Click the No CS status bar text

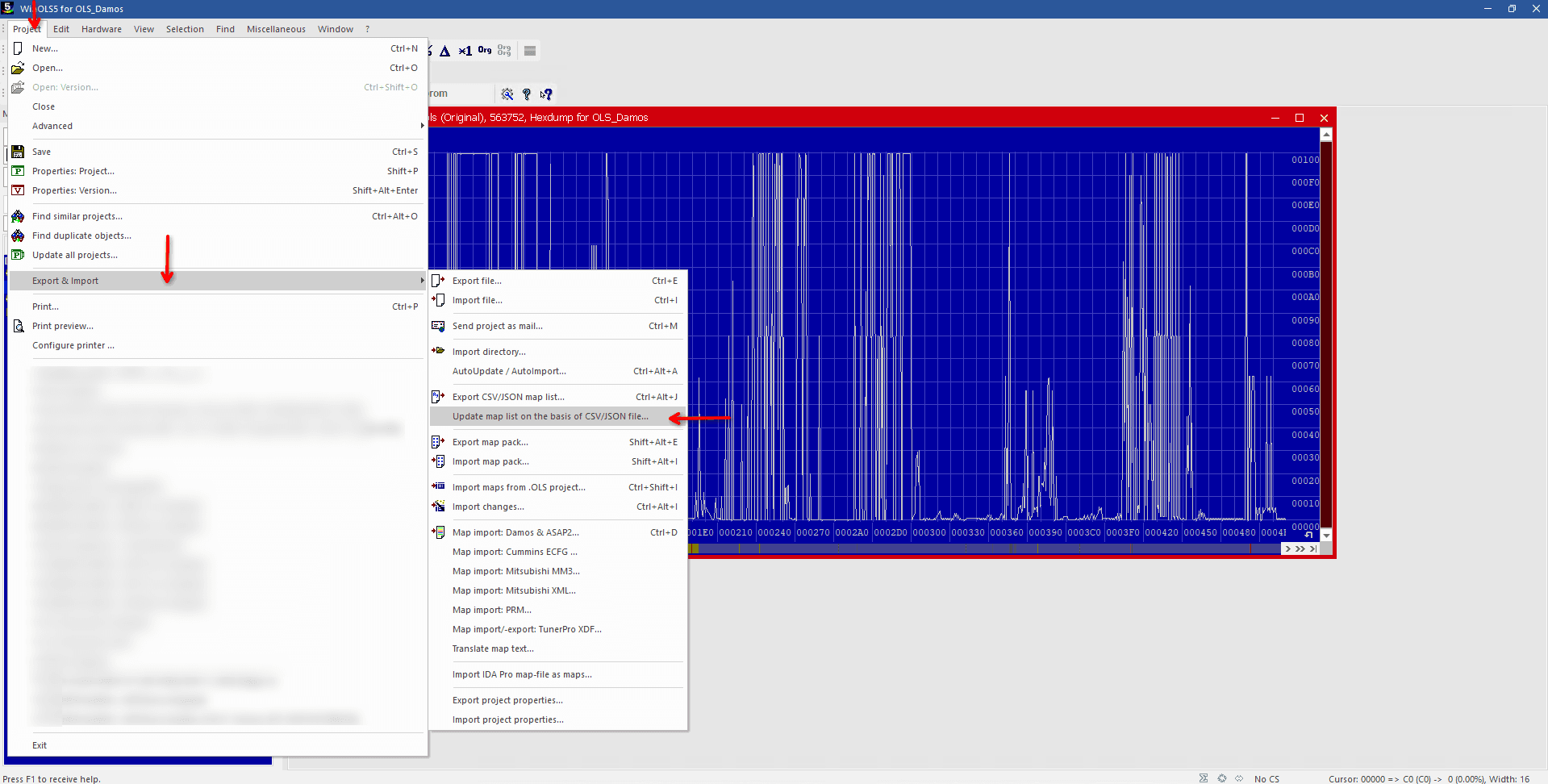[x=1266, y=778]
